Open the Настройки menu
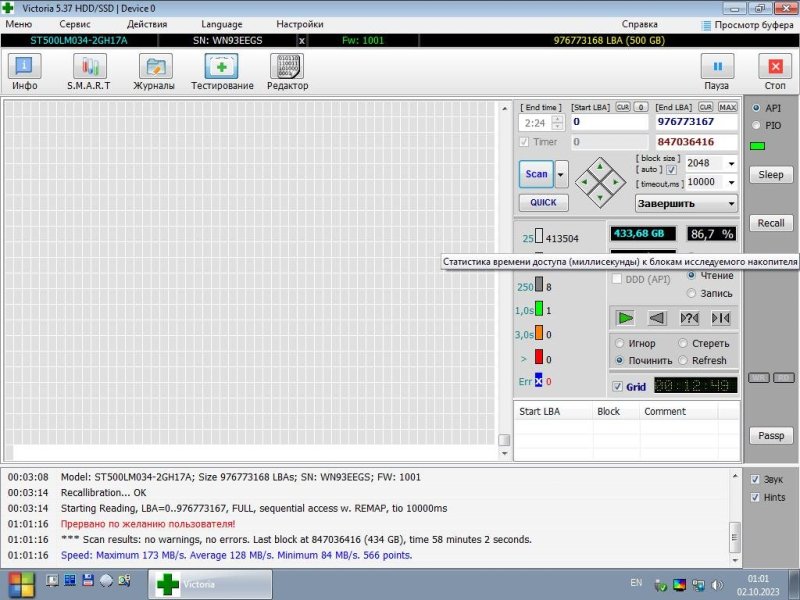 coord(299,24)
